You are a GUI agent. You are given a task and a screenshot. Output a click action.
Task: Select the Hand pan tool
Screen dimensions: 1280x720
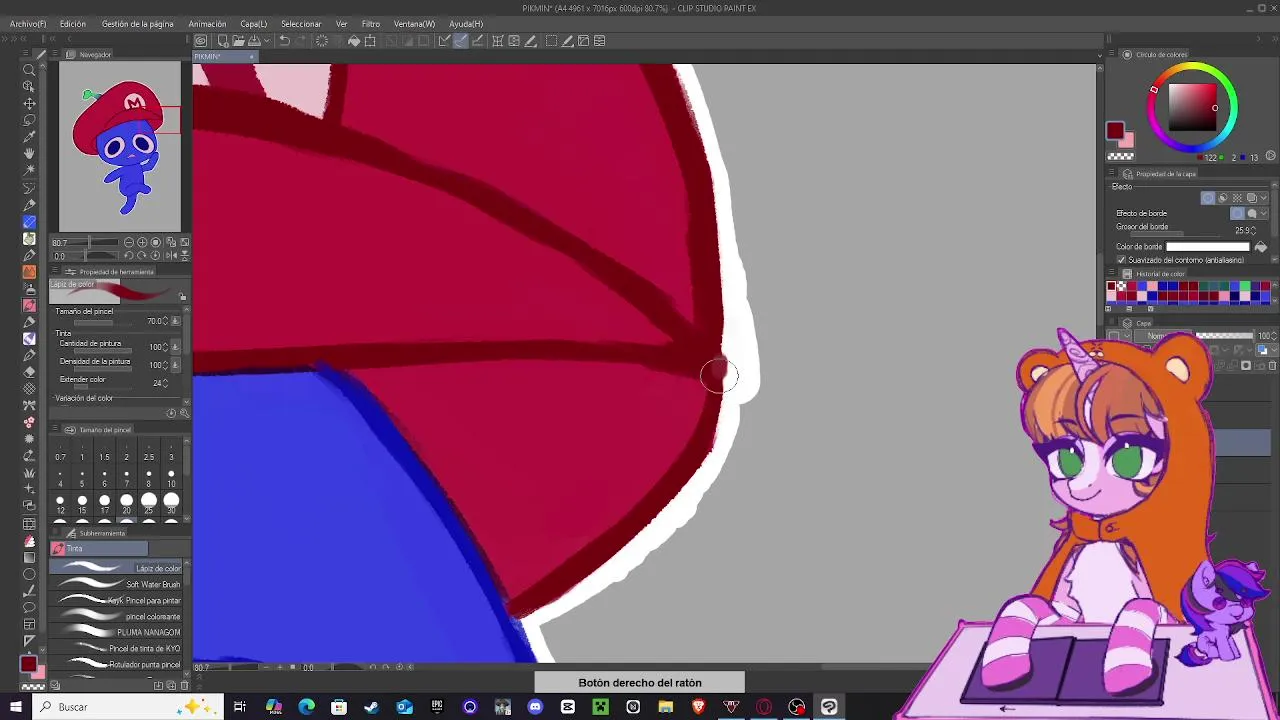coord(29,154)
